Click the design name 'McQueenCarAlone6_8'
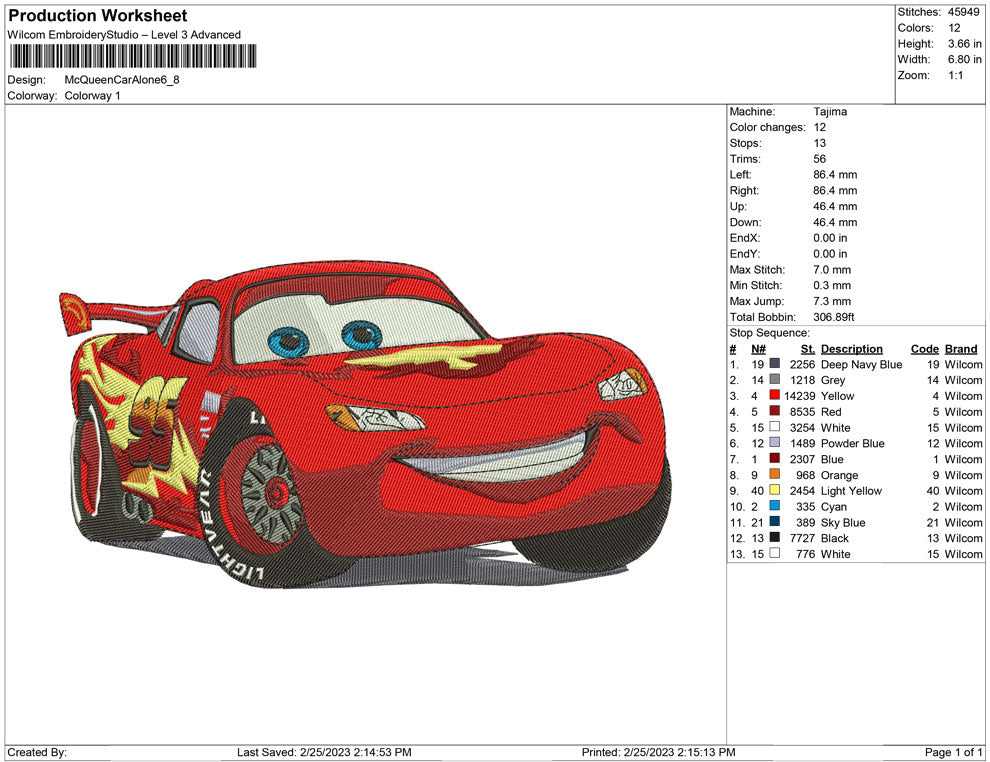This screenshot has width=990, height=762. pos(122,80)
